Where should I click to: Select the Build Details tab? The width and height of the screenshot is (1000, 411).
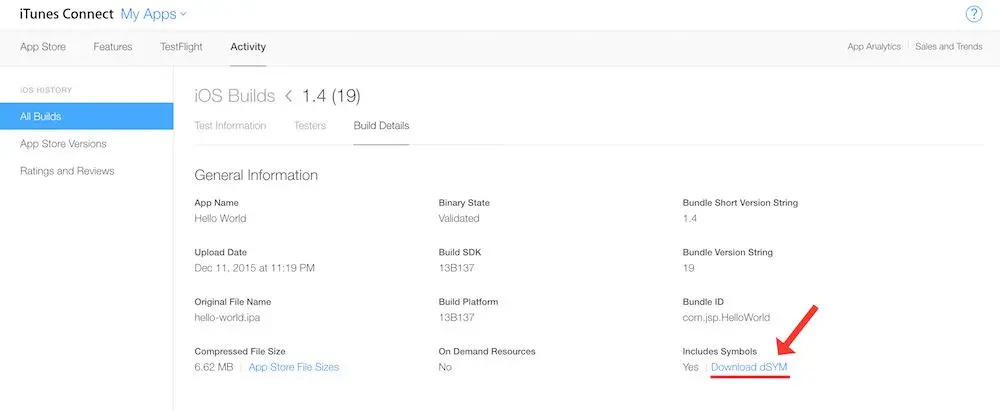[x=381, y=126]
